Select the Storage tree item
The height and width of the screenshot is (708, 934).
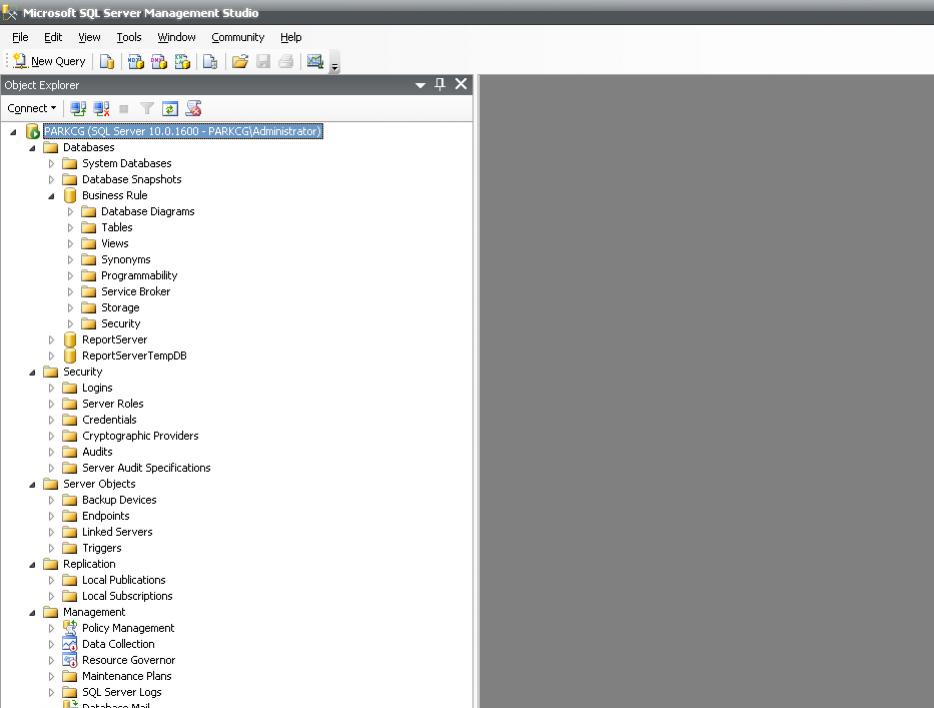[x=120, y=307]
